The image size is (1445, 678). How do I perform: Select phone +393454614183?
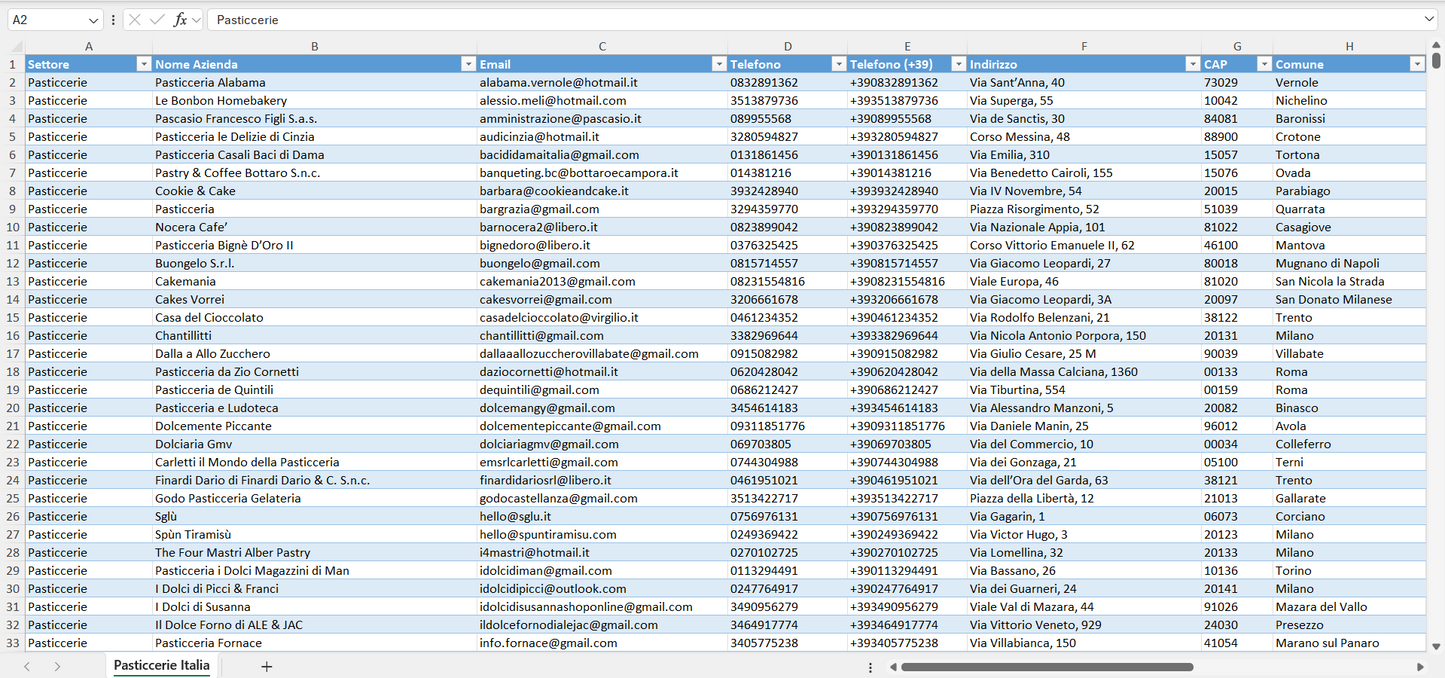point(907,408)
